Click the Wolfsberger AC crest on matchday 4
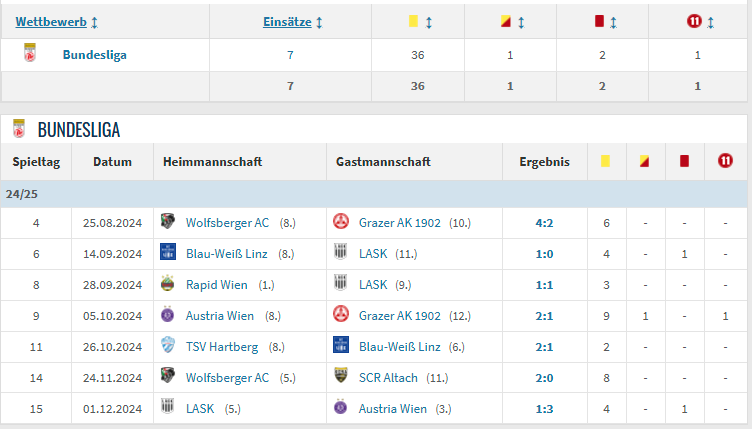Viewport: 752px width, 429px height. pyautogui.click(x=168, y=221)
